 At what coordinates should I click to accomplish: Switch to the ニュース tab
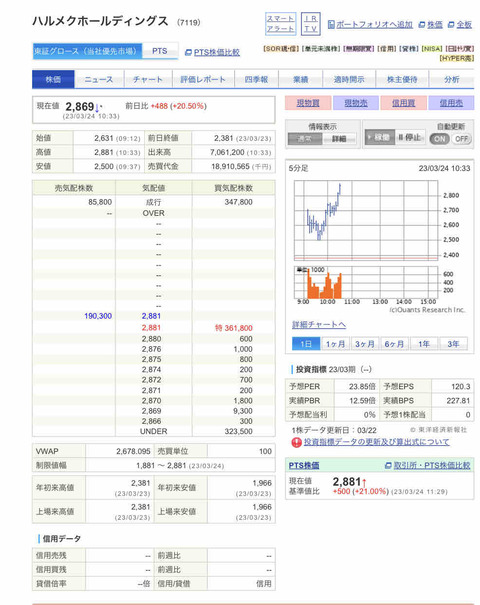pyautogui.click(x=99, y=79)
